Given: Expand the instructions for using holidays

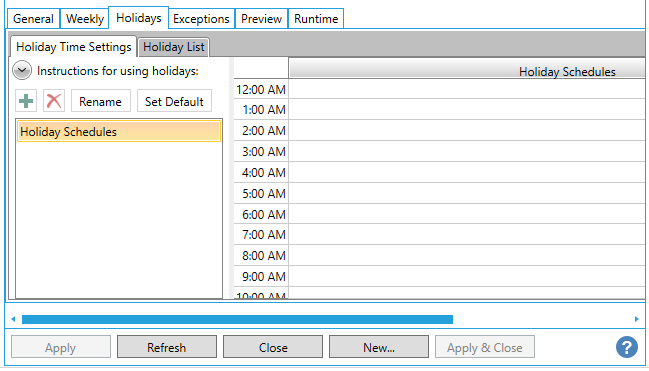Looking at the screenshot, I should coord(22,70).
